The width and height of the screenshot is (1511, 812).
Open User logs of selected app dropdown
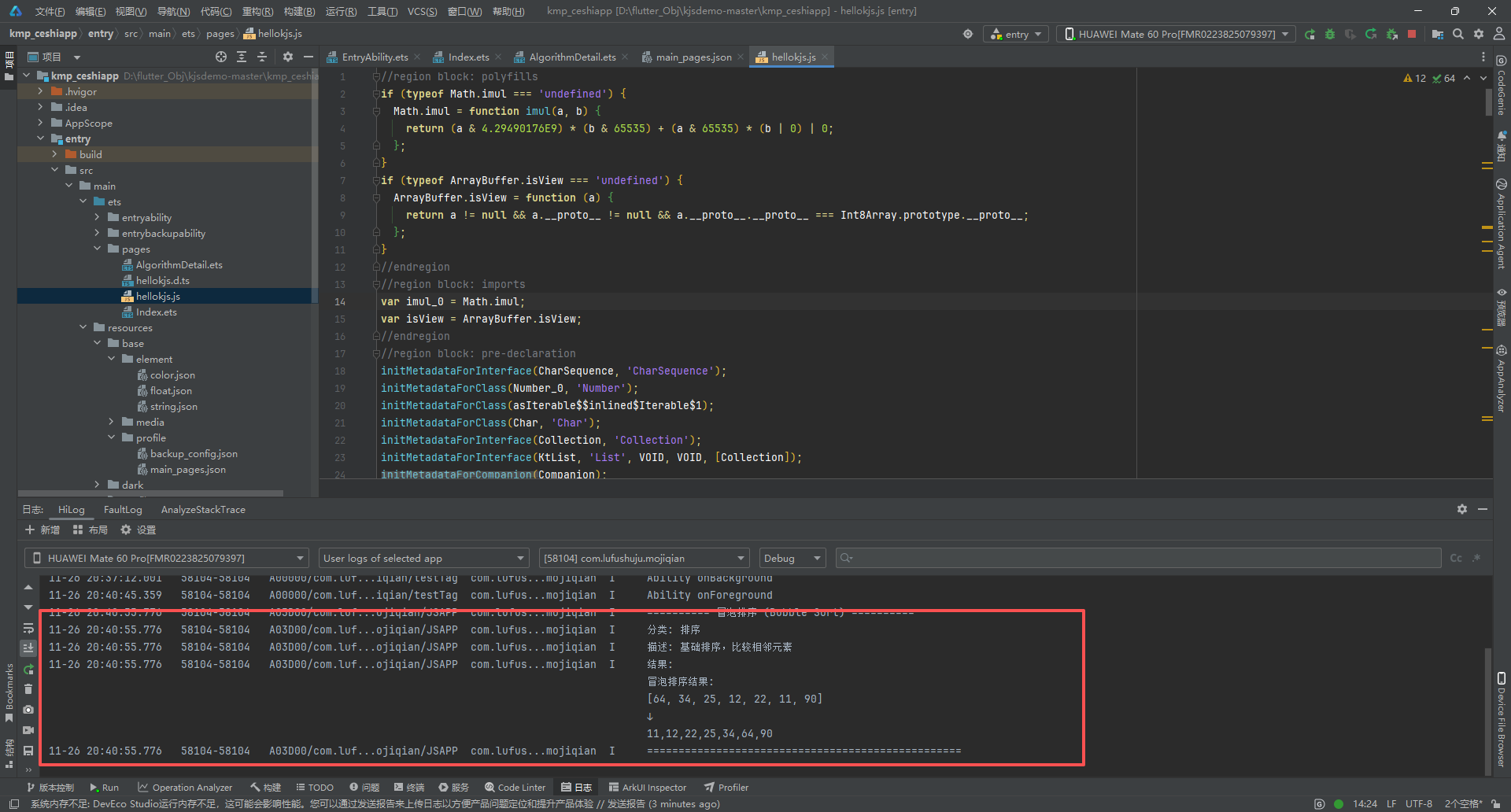coord(423,558)
